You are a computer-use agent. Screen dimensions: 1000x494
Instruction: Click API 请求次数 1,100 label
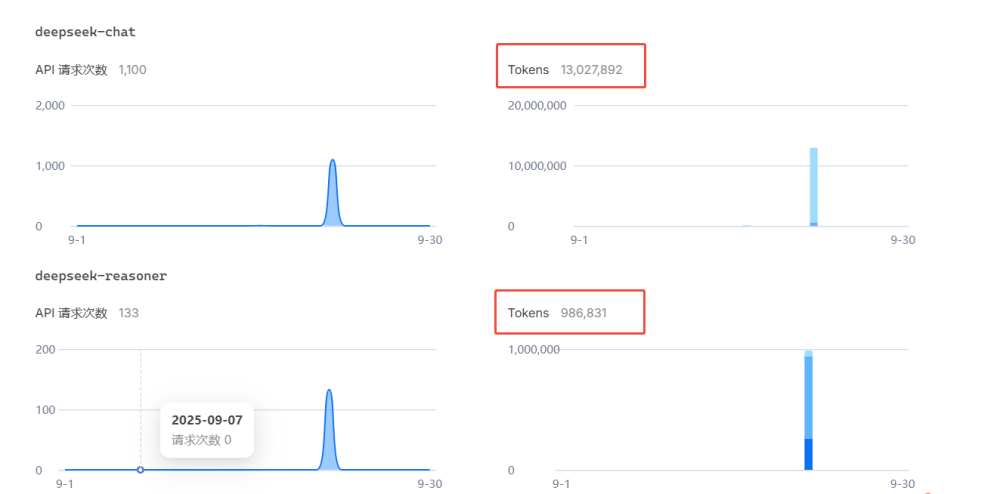pyautogui.click(x=91, y=70)
